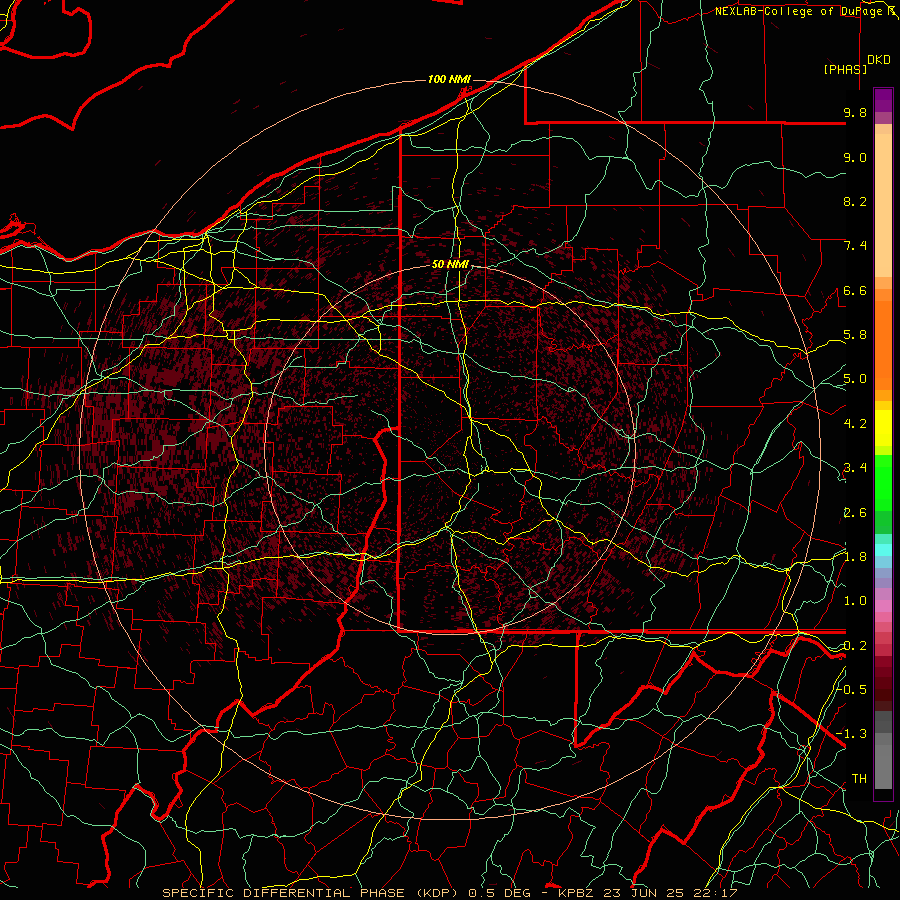900x900 pixels.
Task: Click the "50 NMI" range ring label
Action: coord(450,265)
